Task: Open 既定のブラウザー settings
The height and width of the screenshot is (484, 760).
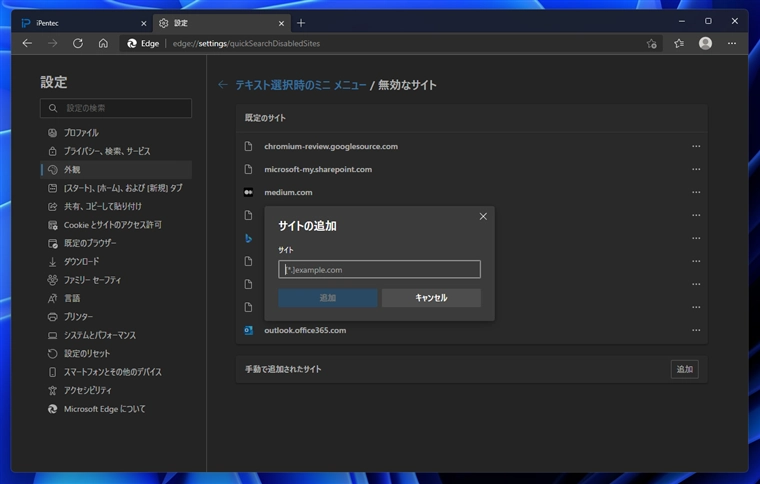Action: coord(116,243)
